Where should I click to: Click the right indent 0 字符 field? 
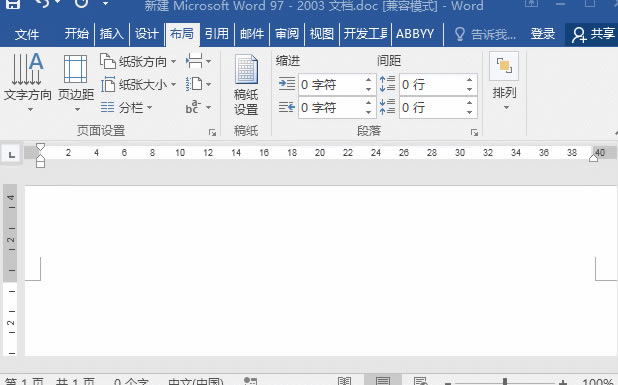click(331, 108)
